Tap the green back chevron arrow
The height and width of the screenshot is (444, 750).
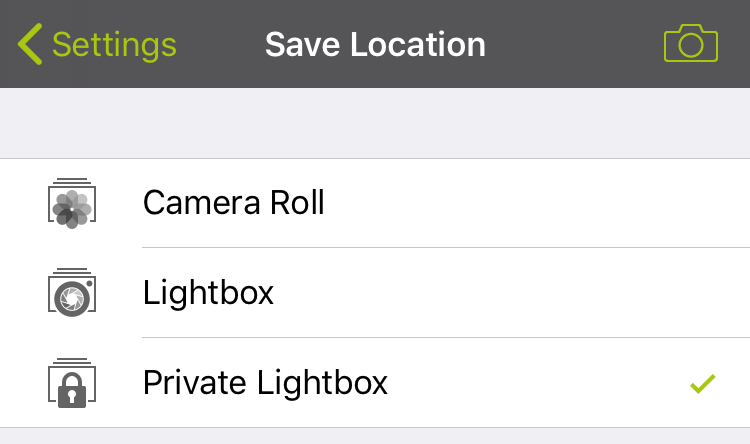pos(30,45)
